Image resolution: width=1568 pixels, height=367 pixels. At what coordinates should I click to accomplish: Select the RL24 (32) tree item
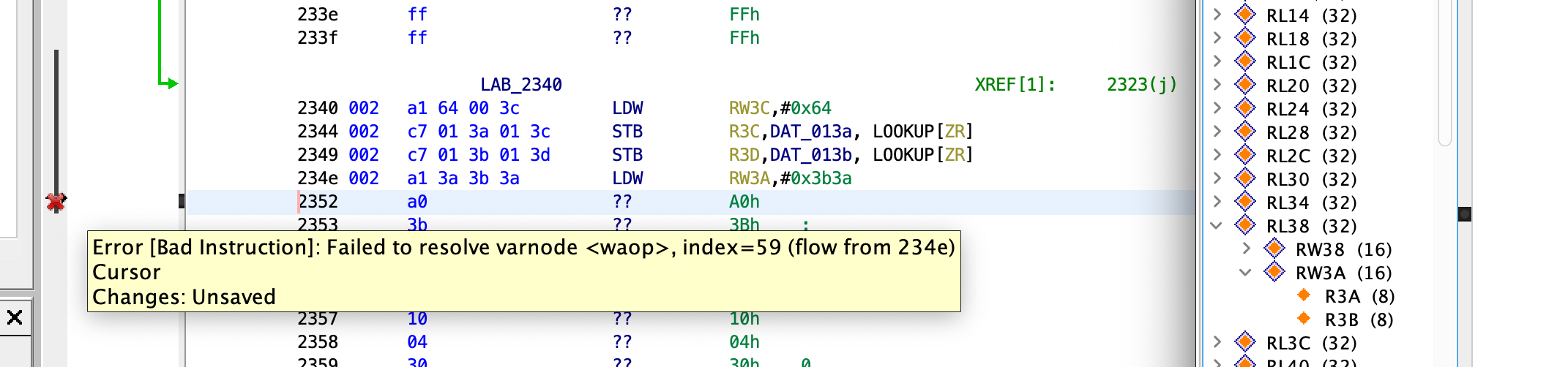[x=1311, y=109]
